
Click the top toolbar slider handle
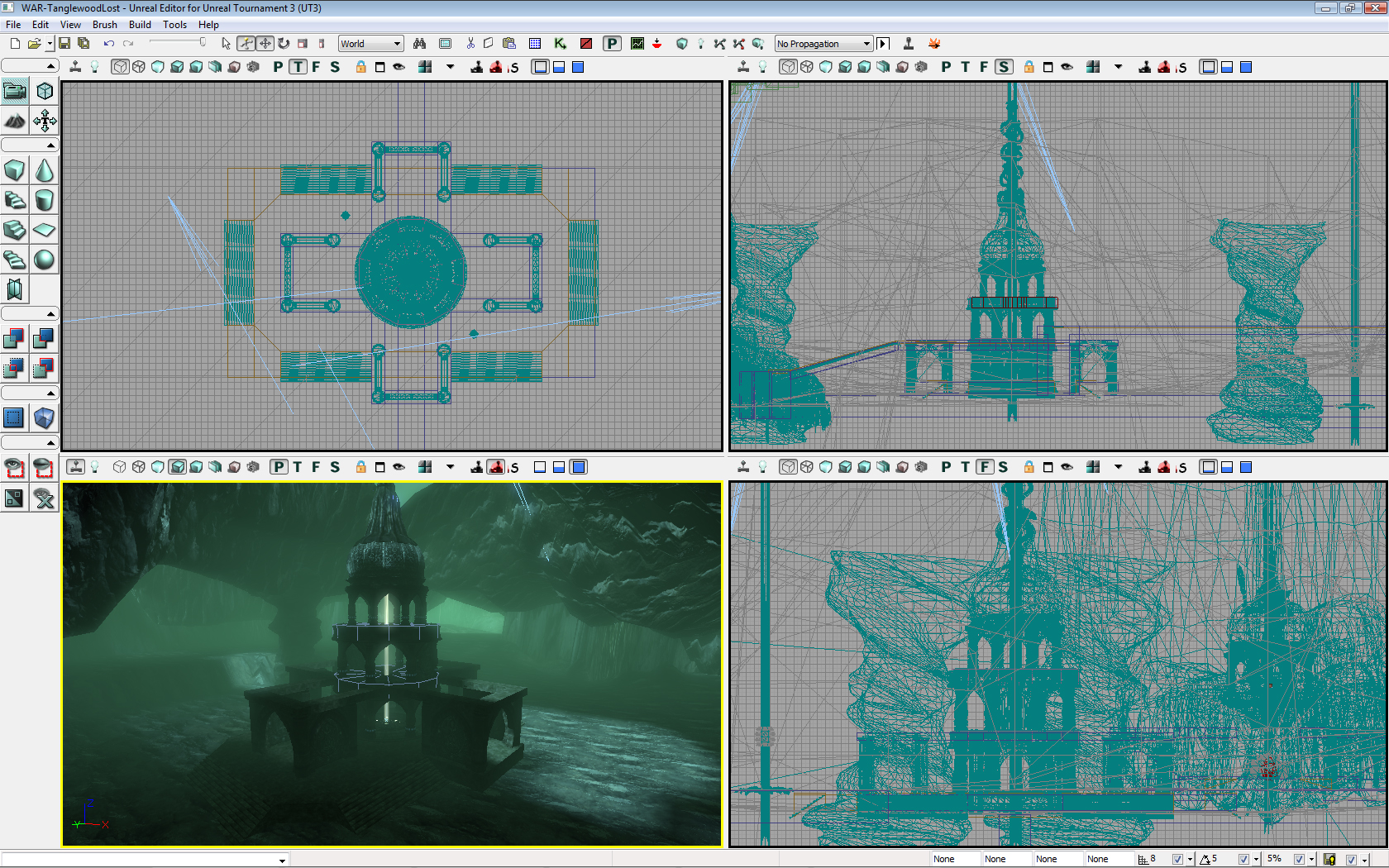click(x=203, y=42)
